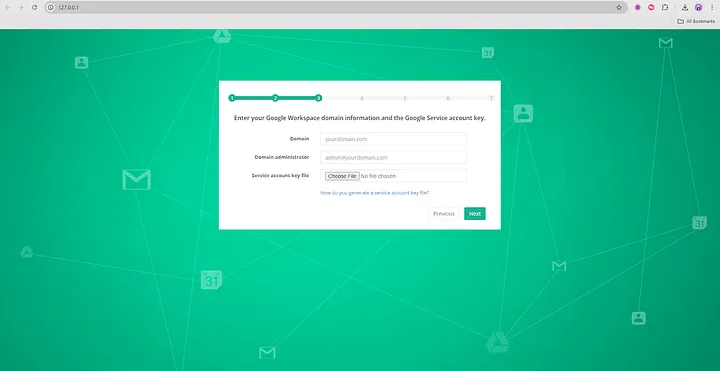
Task: Reload the page with the refresh icon
Action: click(34, 7)
